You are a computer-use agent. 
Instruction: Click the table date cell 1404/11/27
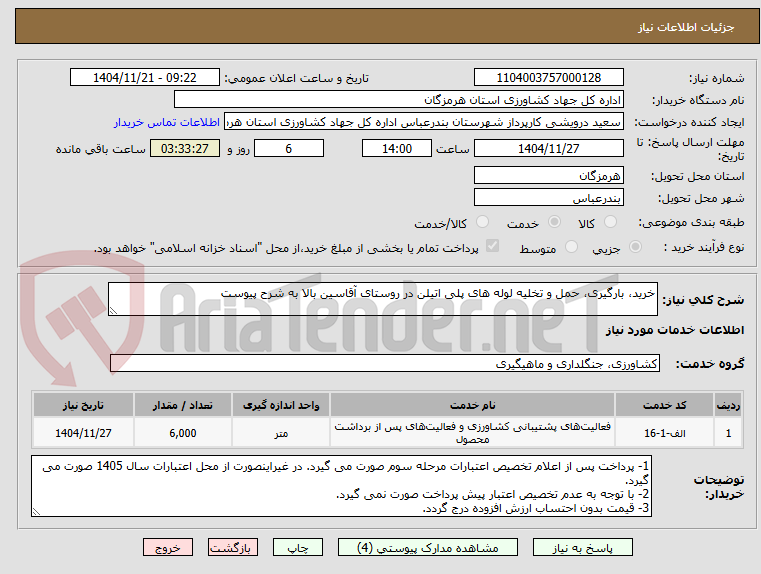tap(83, 433)
